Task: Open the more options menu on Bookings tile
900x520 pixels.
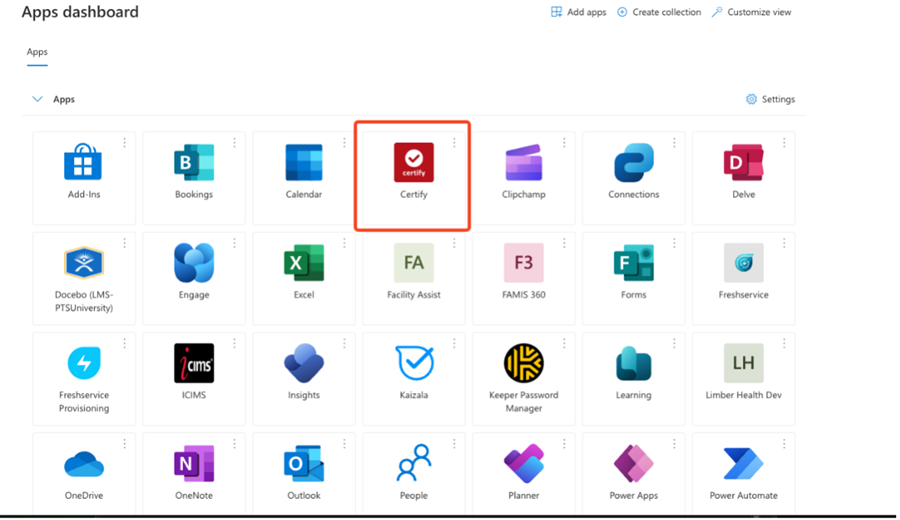Action: coord(234,142)
